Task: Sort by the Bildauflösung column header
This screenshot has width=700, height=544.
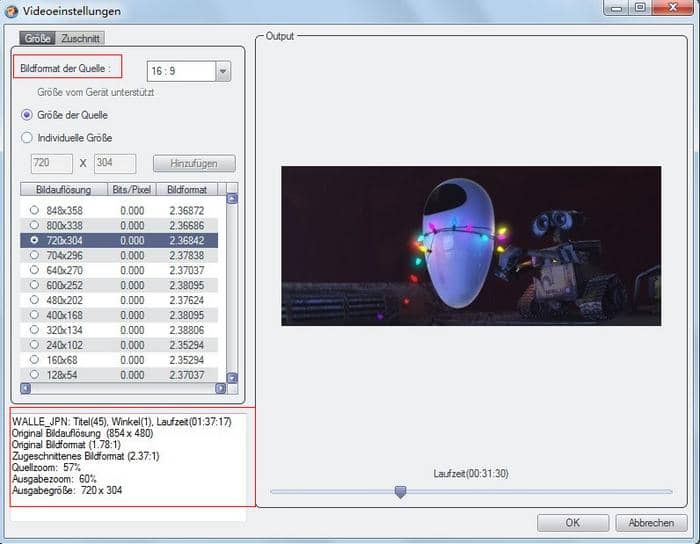Action: [x=63, y=189]
